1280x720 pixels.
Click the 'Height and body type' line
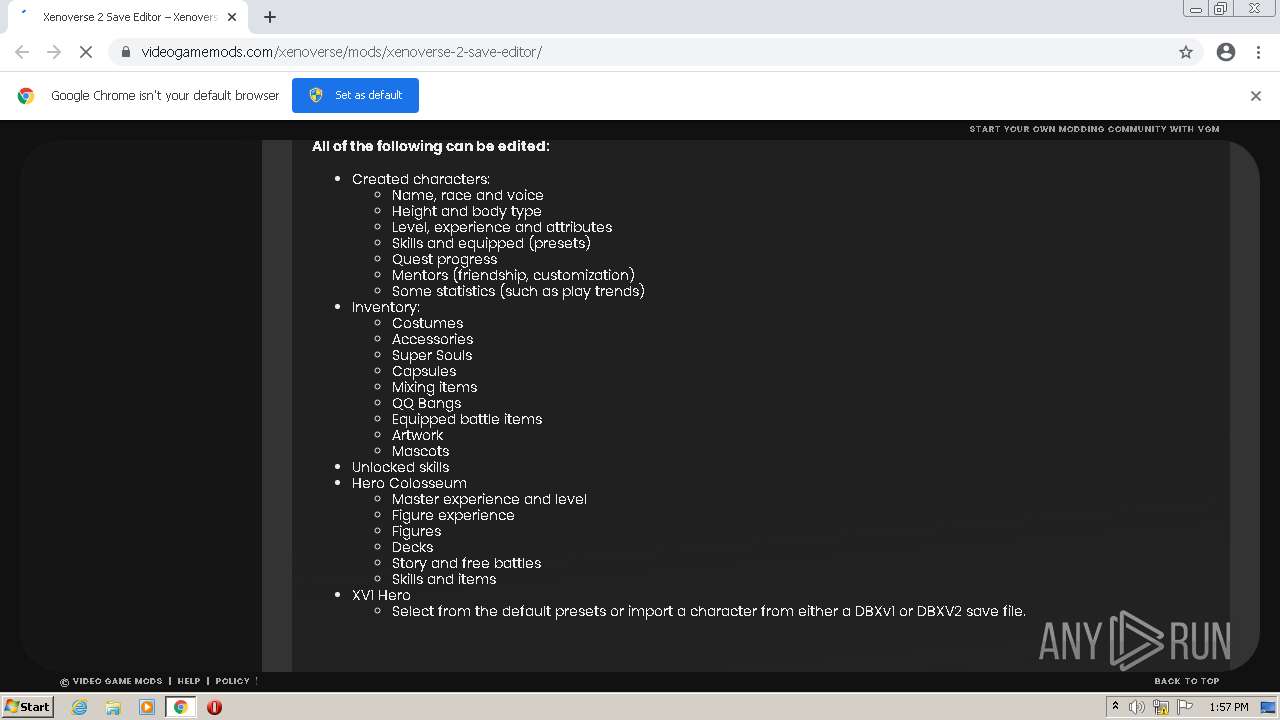pyautogui.click(x=466, y=211)
